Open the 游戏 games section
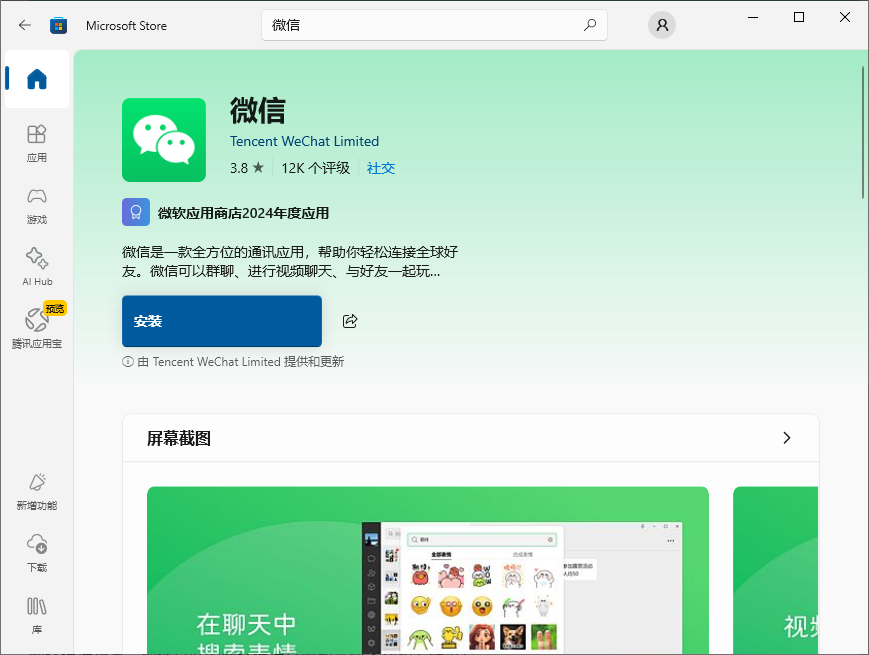 (x=36, y=205)
